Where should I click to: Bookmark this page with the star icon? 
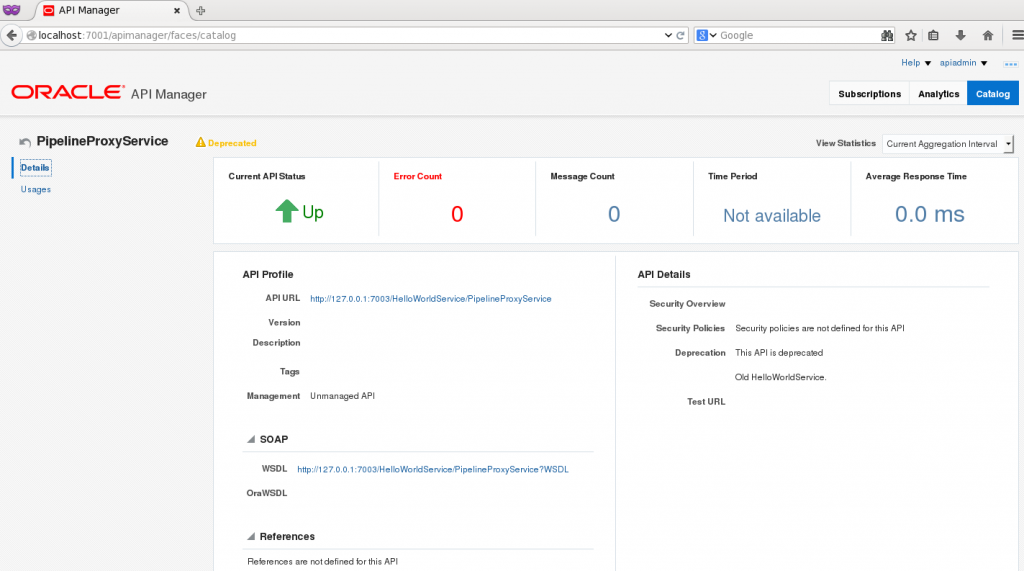(911, 35)
